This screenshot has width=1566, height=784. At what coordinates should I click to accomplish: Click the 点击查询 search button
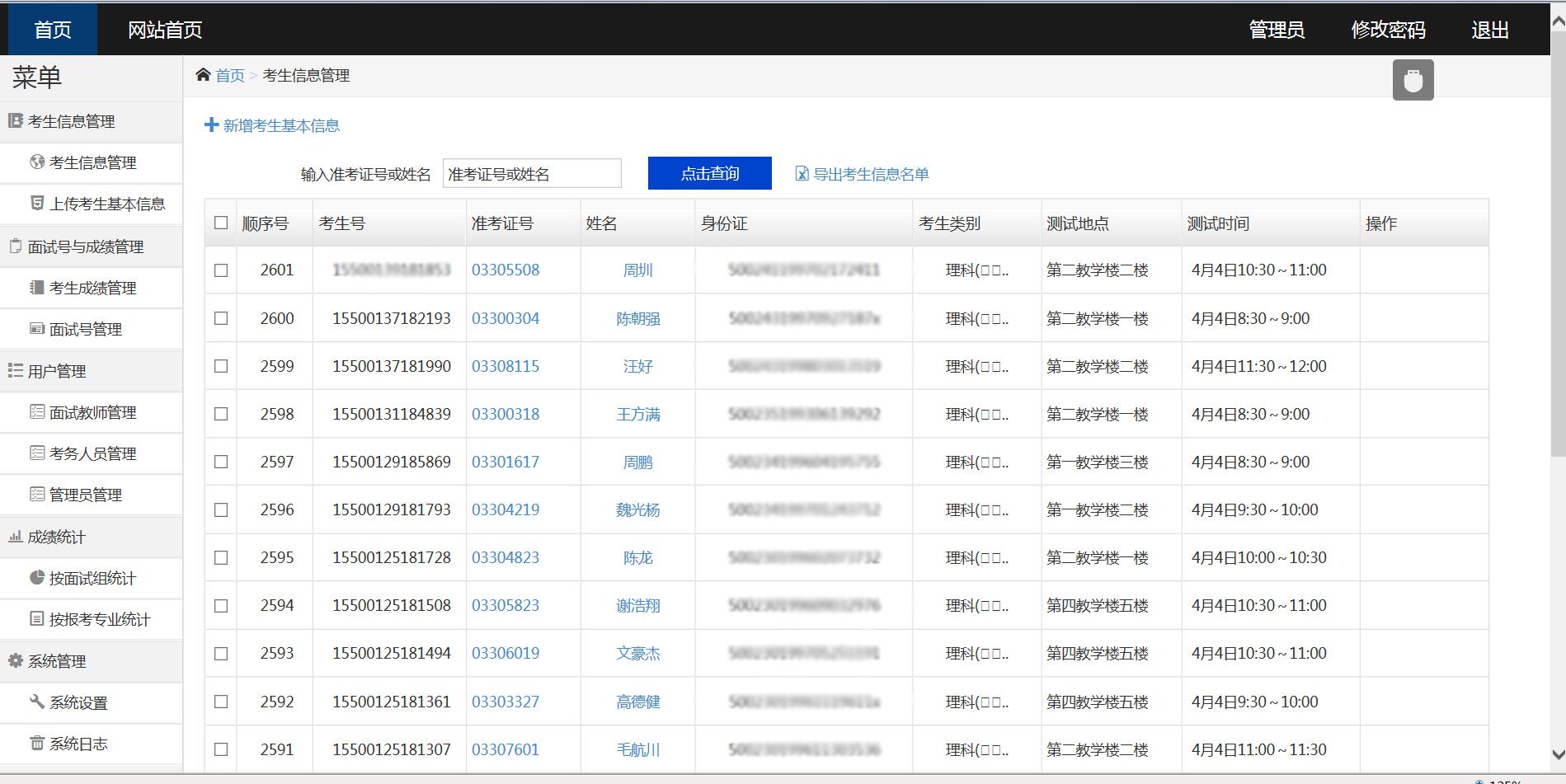[x=710, y=173]
